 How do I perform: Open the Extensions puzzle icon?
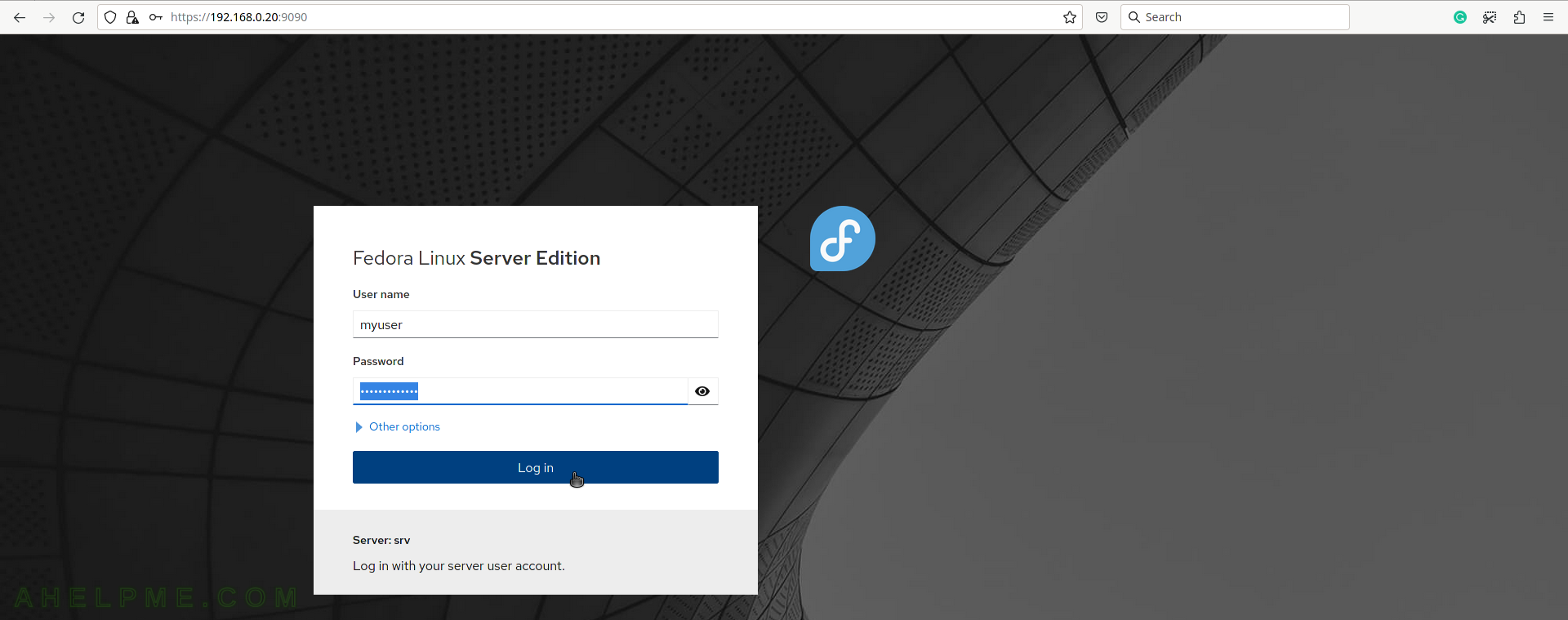[1519, 17]
